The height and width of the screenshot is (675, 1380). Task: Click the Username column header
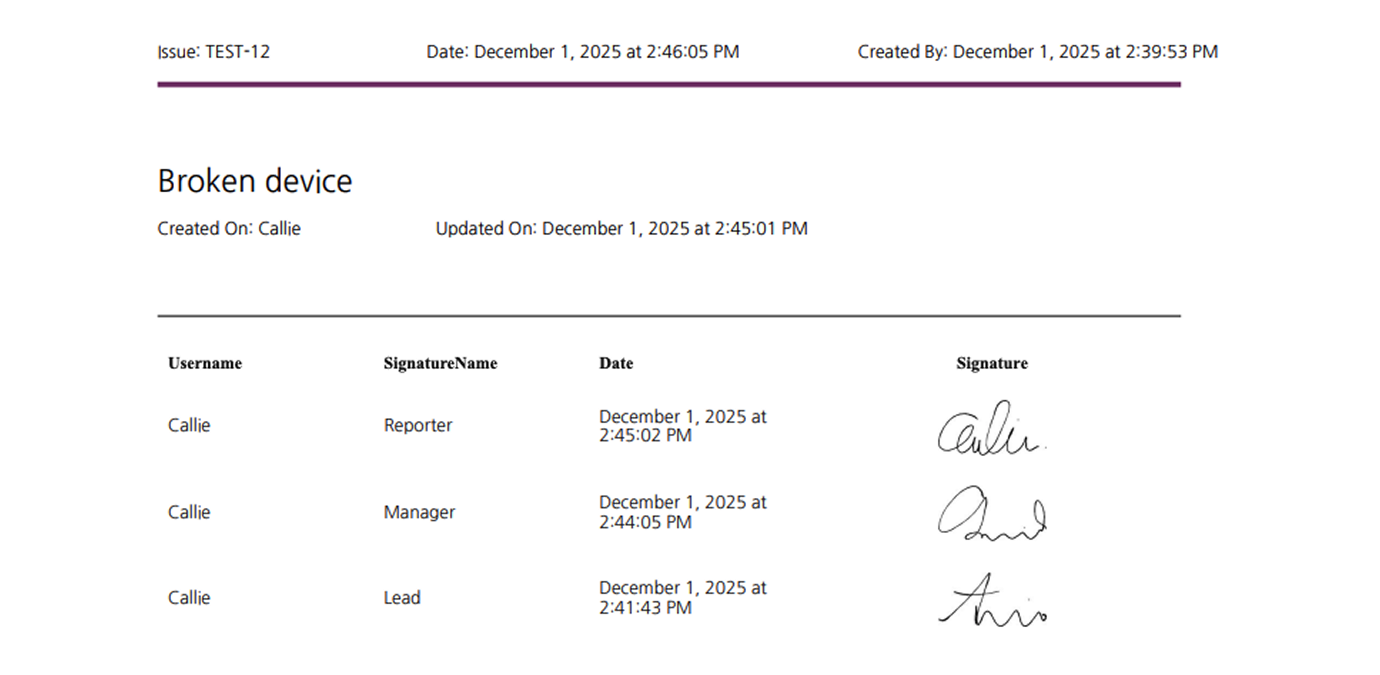[x=205, y=363]
